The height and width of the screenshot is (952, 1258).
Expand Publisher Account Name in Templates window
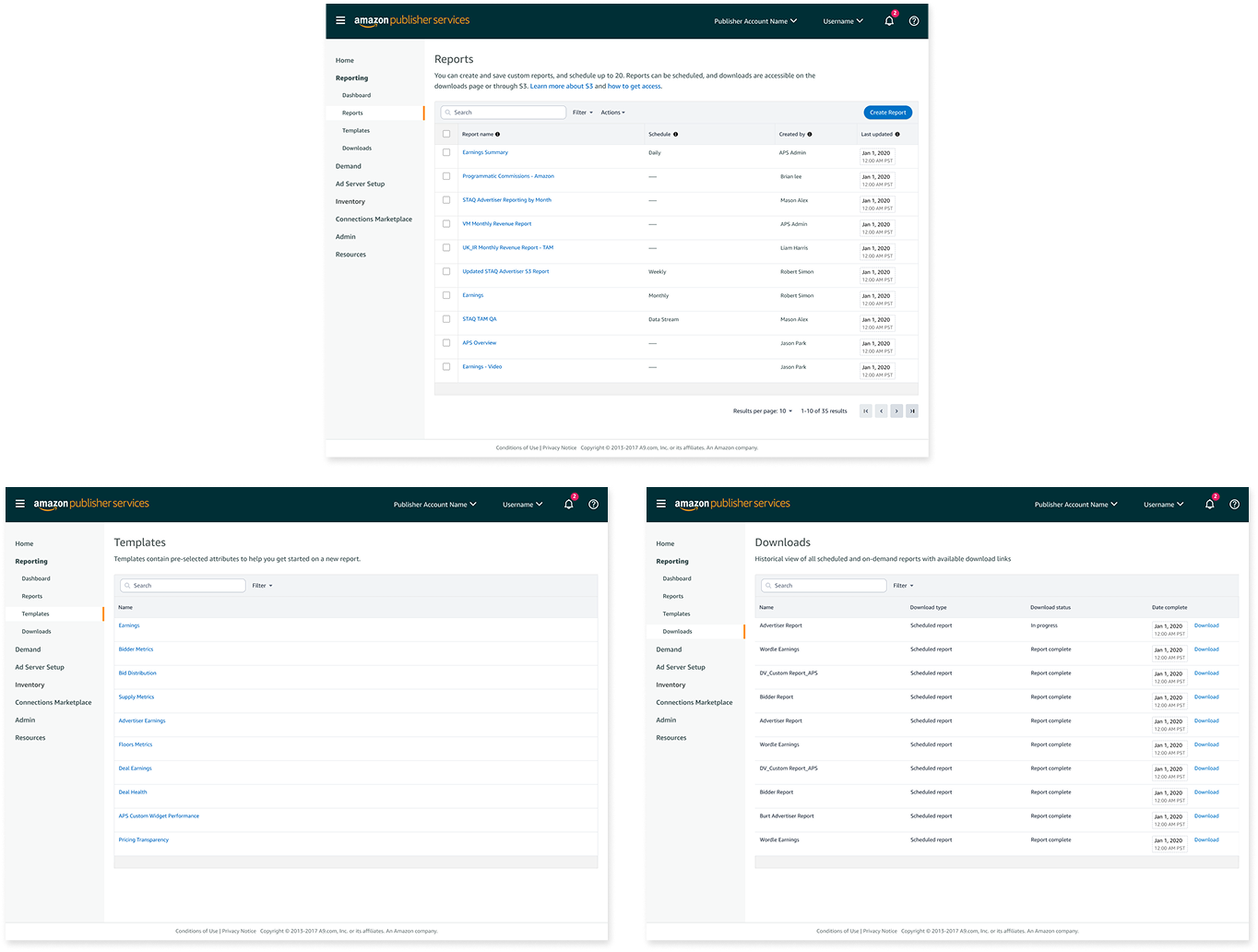[x=435, y=505]
